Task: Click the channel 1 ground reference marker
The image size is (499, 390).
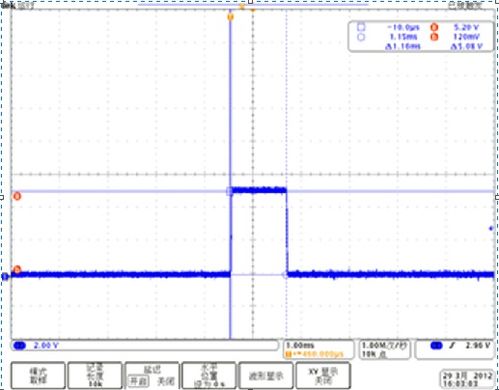Action: pyautogui.click(x=5, y=276)
